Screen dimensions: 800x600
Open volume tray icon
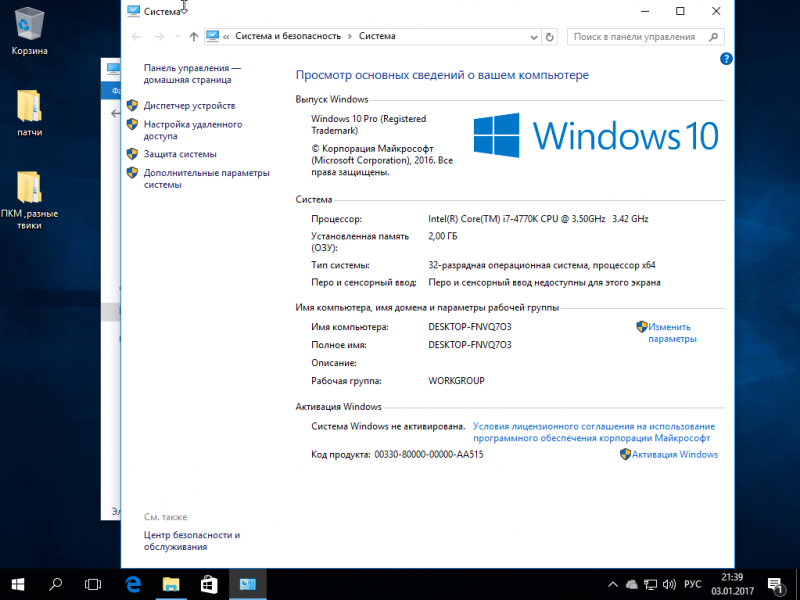pos(669,585)
